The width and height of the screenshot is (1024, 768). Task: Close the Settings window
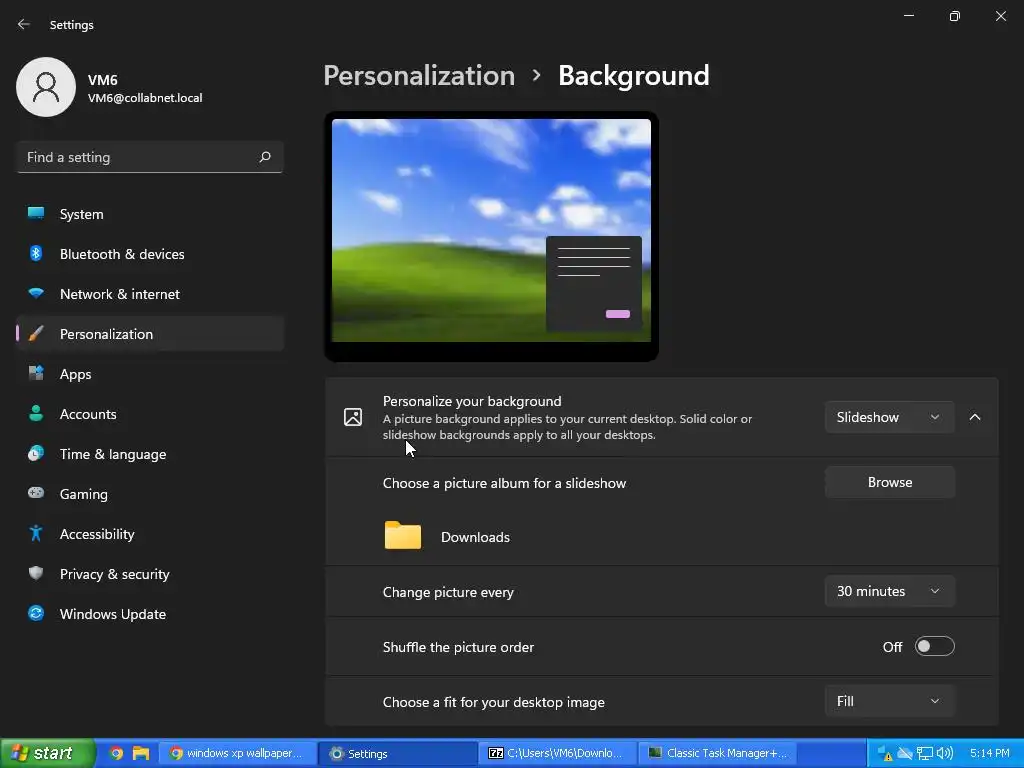[1000, 16]
